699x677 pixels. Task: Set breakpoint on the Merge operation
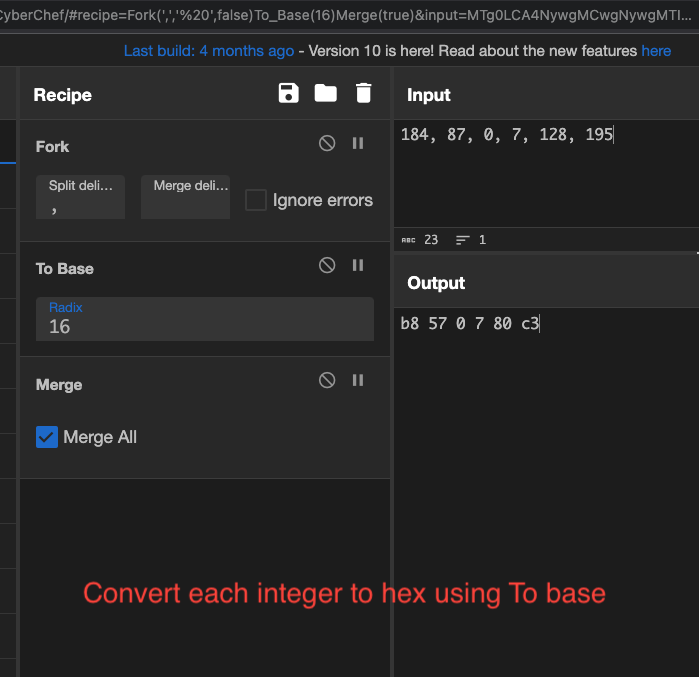[358, 380]
